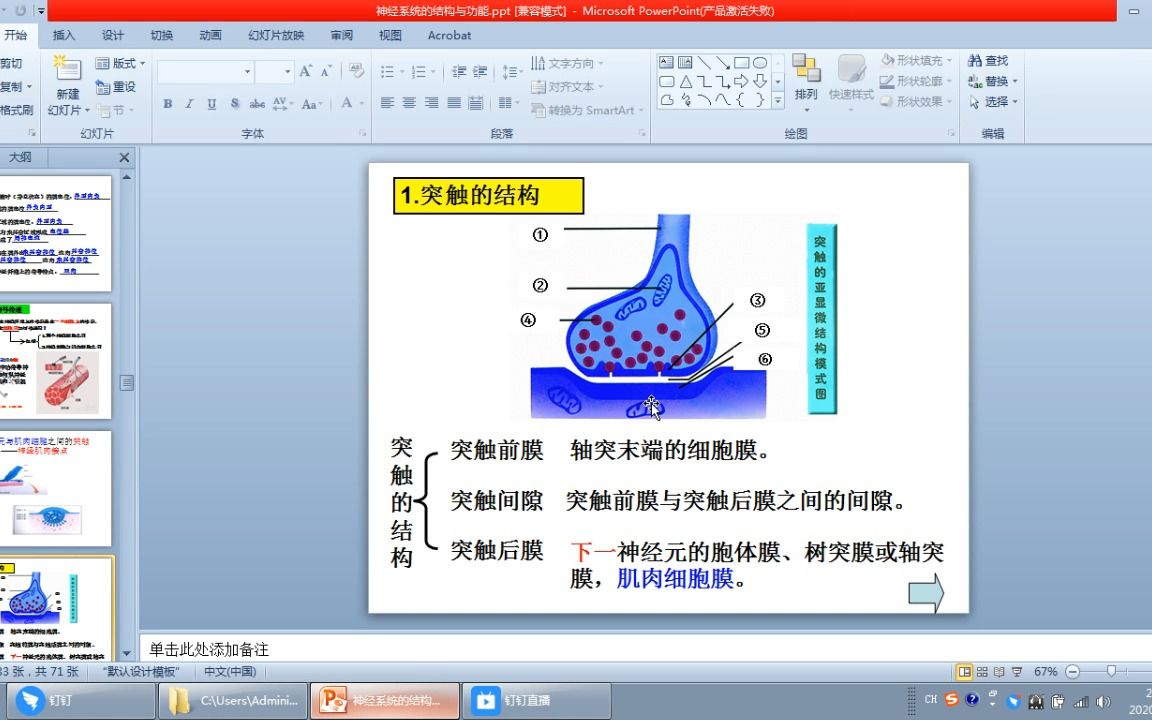Image resolution: width=1152 pixels, height=720 pixels.
Task: Apply bold formatting to text
Action: [x=169, y=103]
